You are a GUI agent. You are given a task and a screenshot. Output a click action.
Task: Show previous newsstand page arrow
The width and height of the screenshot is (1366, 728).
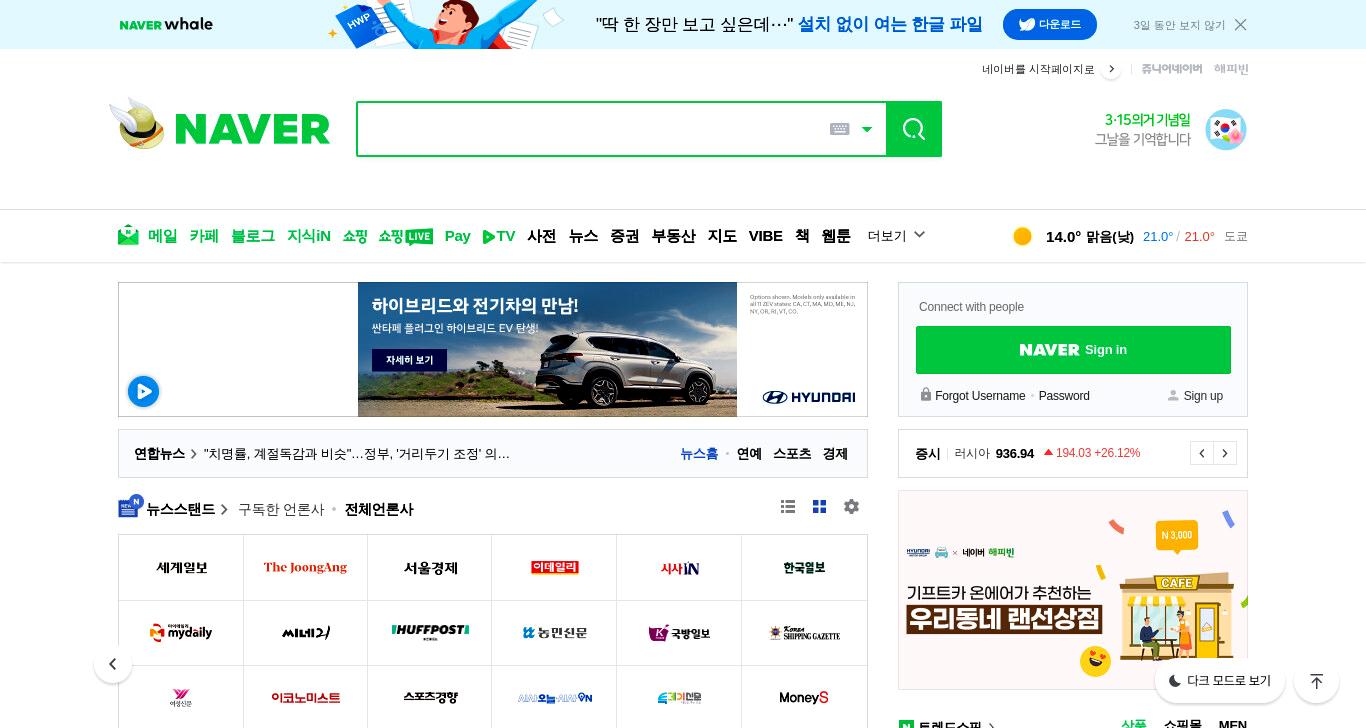point(113,664)
